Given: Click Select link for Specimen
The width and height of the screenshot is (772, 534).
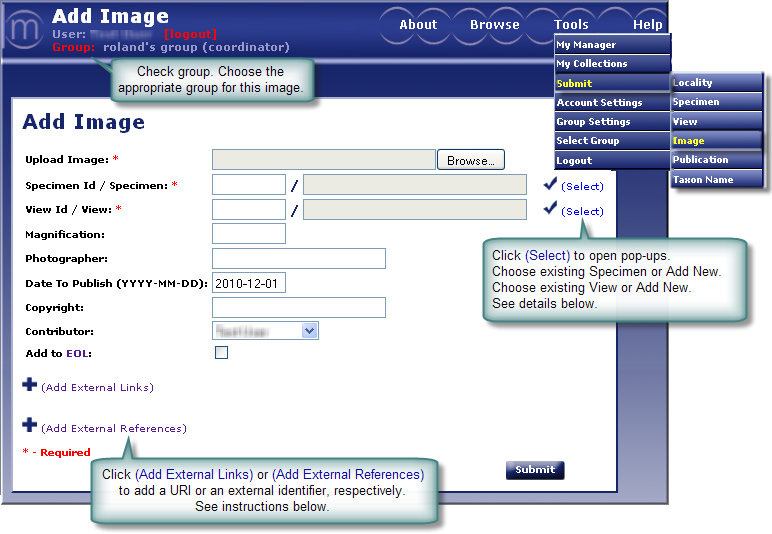Looking at the screenshot, I should tap(582, 186).
